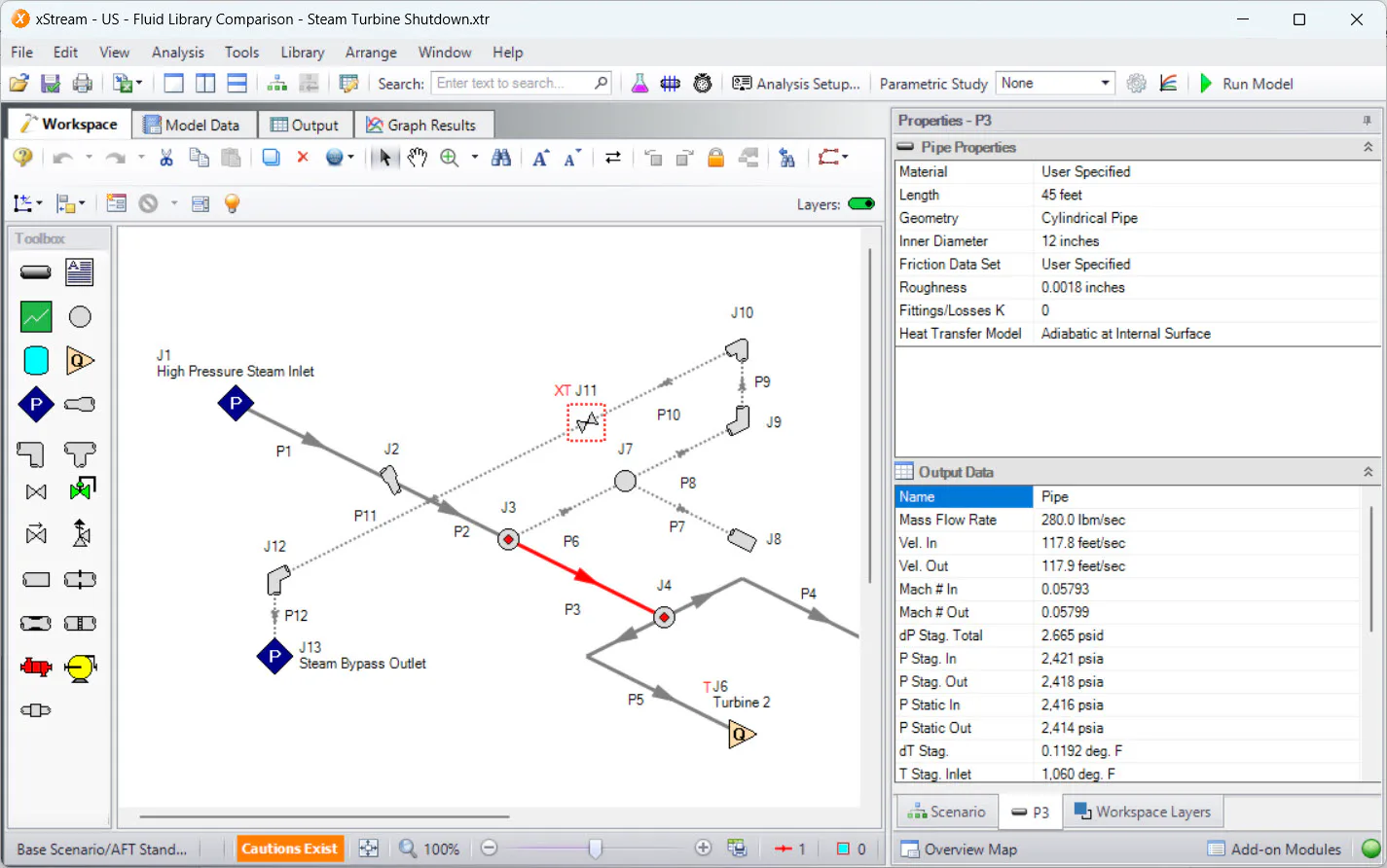Select the pipe drawing tool in Toolbox

36,272
